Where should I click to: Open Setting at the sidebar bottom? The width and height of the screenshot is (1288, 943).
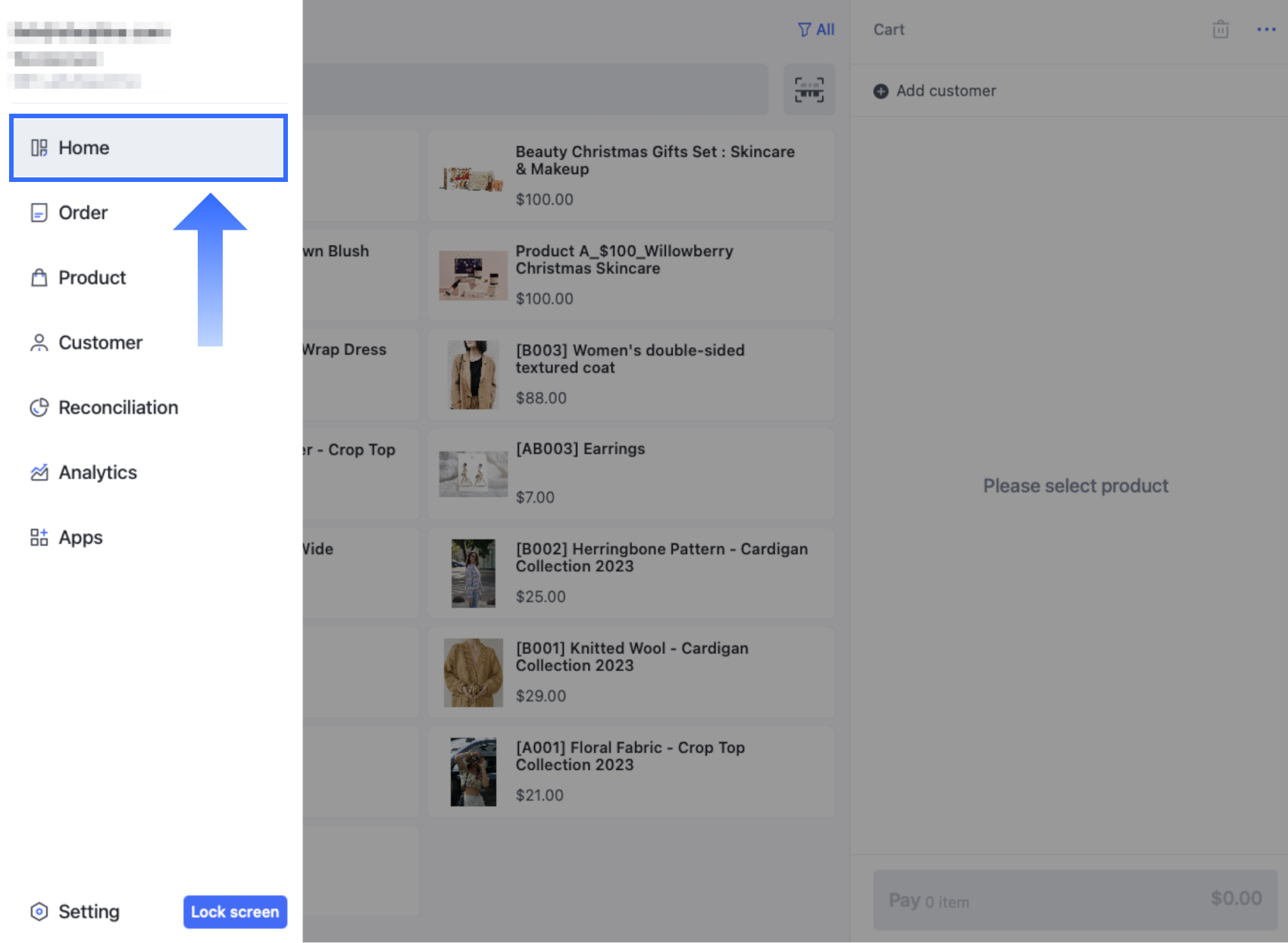[x=74, y=911]
